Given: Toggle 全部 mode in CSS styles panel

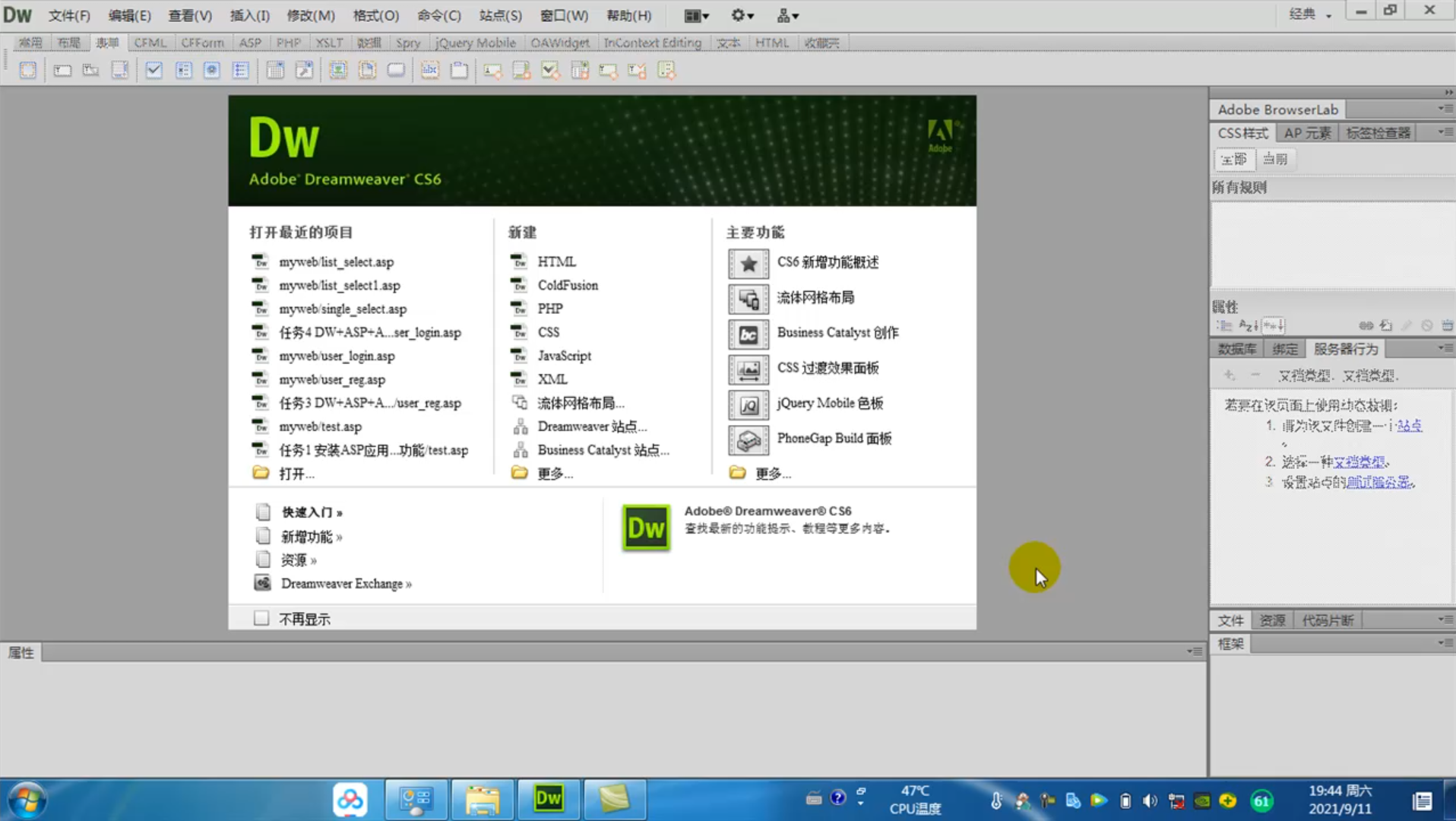Looking at the screenshot, I should point(1233,159).
